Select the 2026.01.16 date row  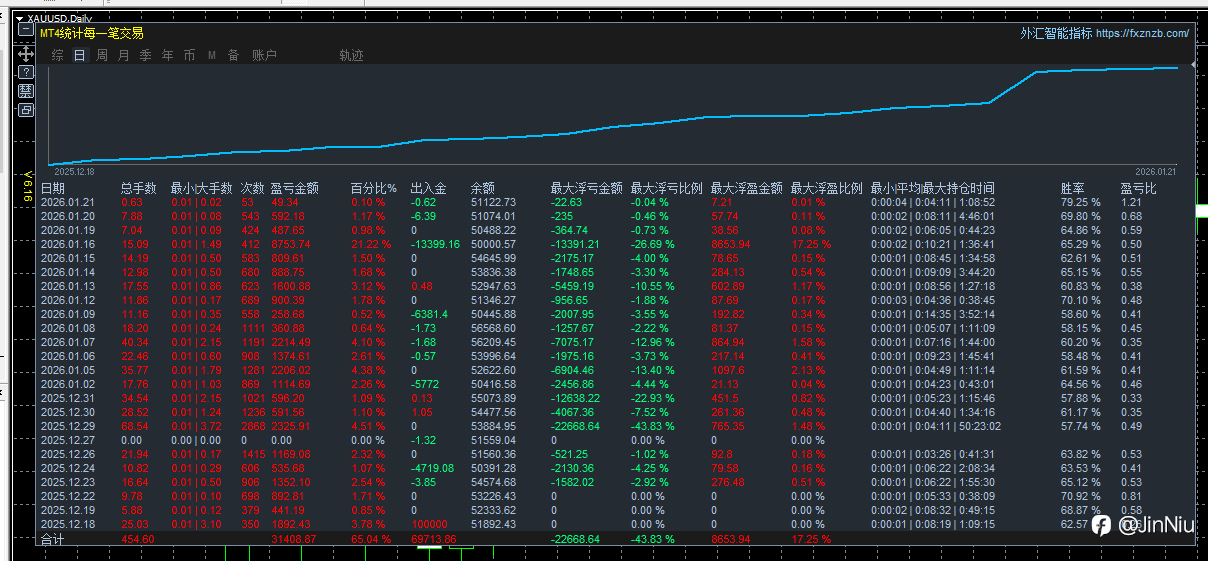[66, 244]
